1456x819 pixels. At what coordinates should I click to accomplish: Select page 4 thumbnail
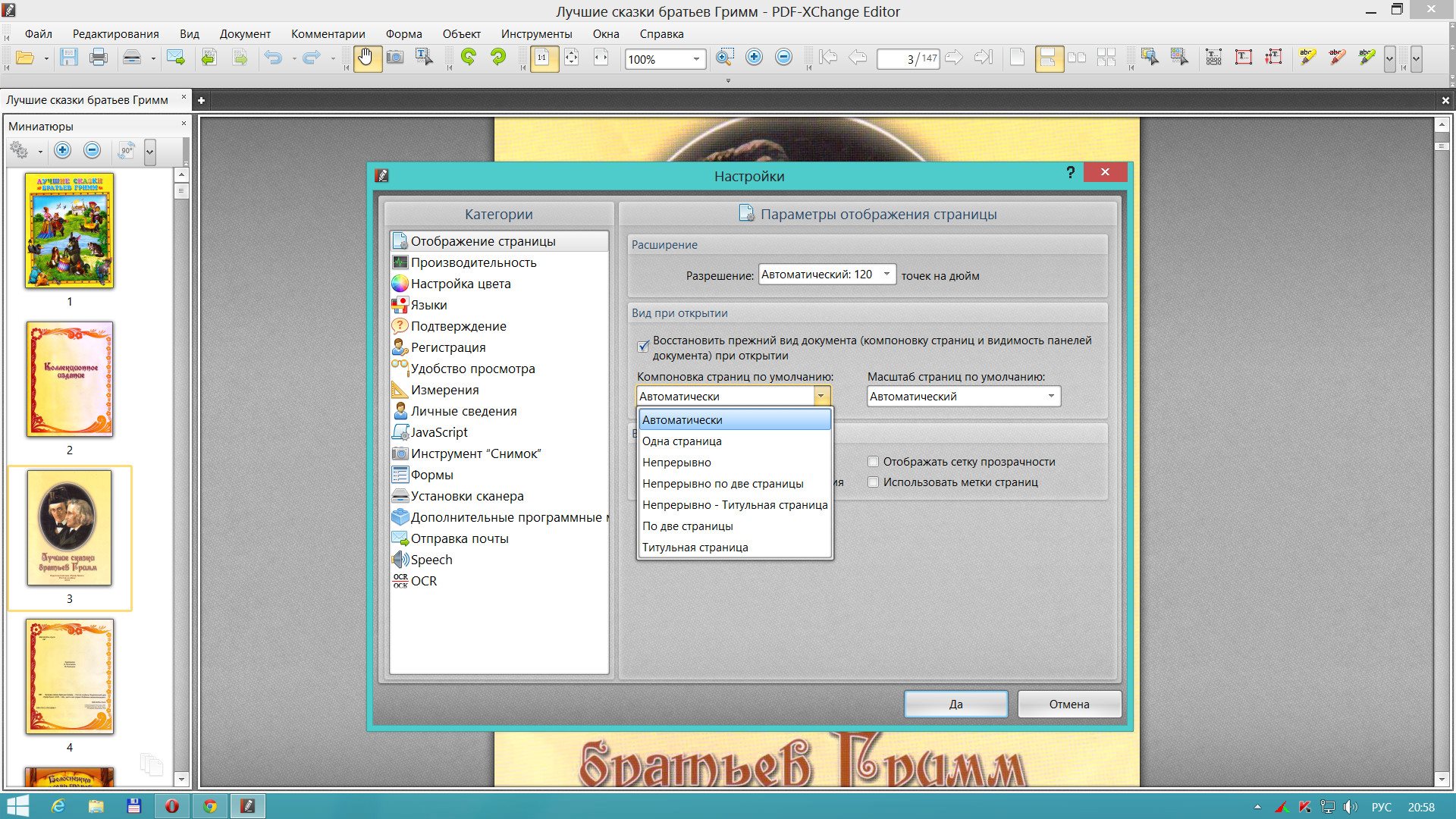(70, 676)
